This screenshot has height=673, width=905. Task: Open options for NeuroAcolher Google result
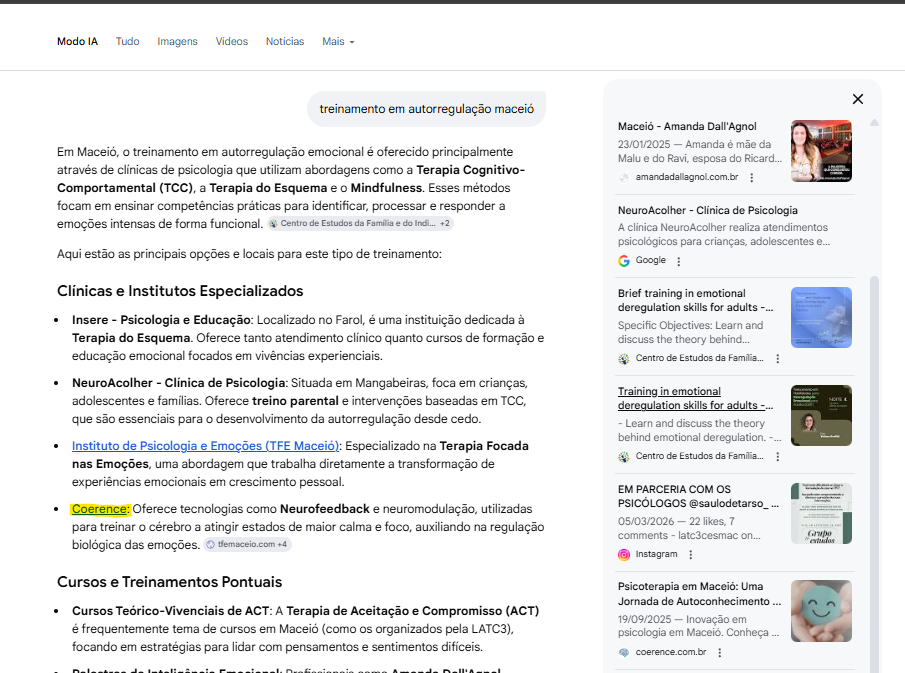click(679, 261)
